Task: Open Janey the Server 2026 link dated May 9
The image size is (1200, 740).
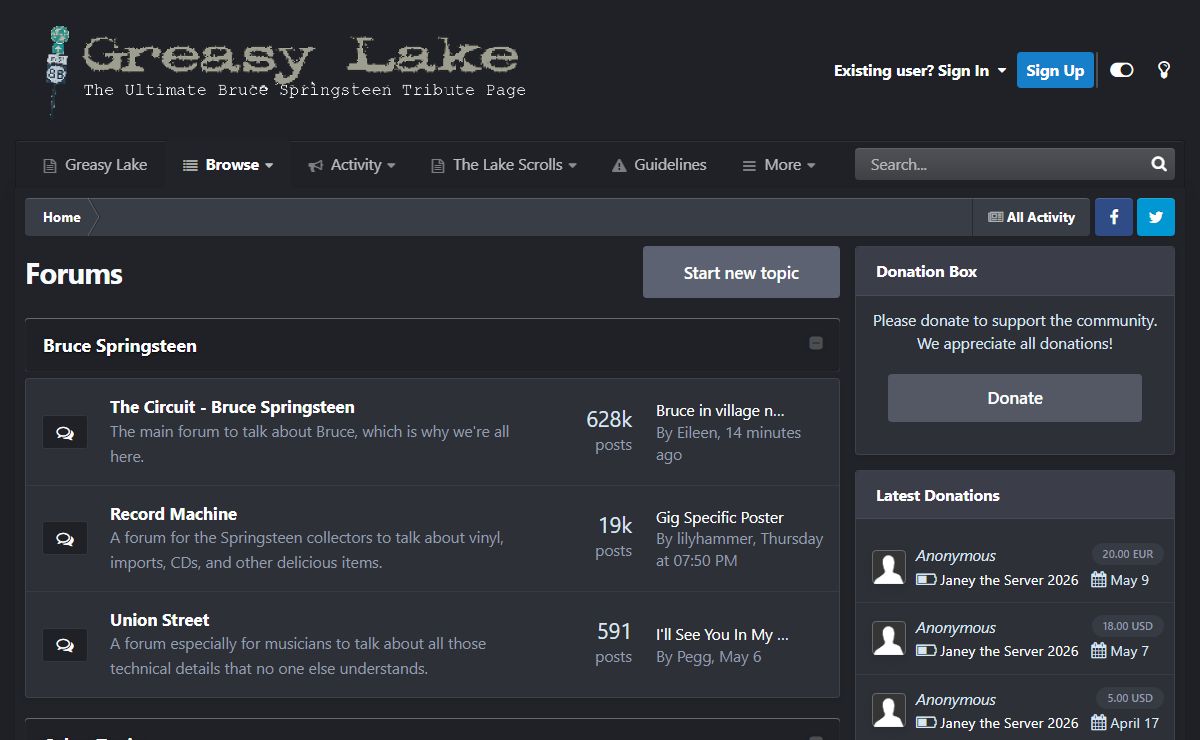Action: (1009, 580)
